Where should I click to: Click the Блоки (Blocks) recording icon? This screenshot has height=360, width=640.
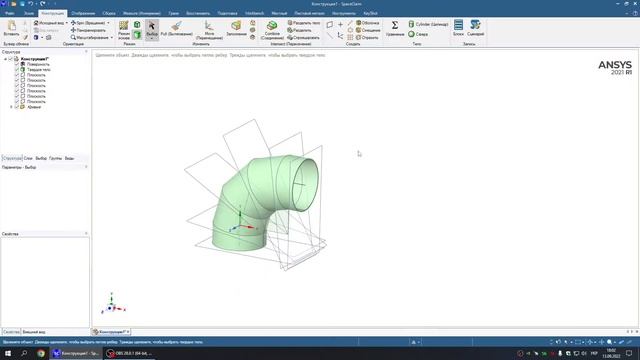[x=458, y=28]
